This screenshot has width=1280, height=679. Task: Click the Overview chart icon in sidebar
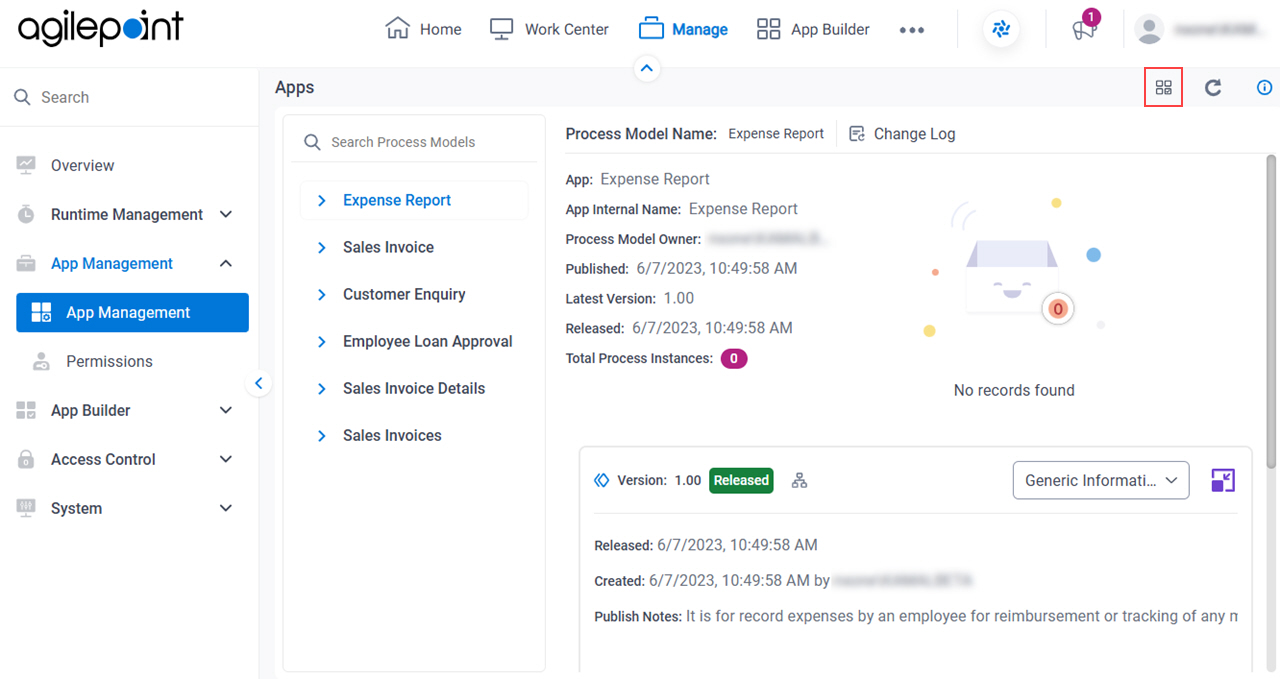pos(26,165)
